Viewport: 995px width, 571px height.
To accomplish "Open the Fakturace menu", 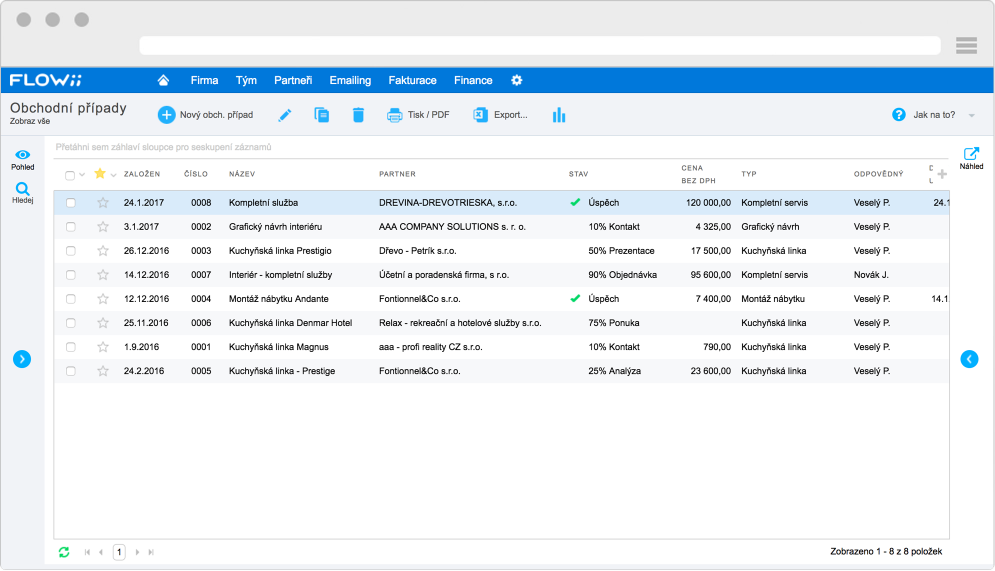I will tap(412, 80).
